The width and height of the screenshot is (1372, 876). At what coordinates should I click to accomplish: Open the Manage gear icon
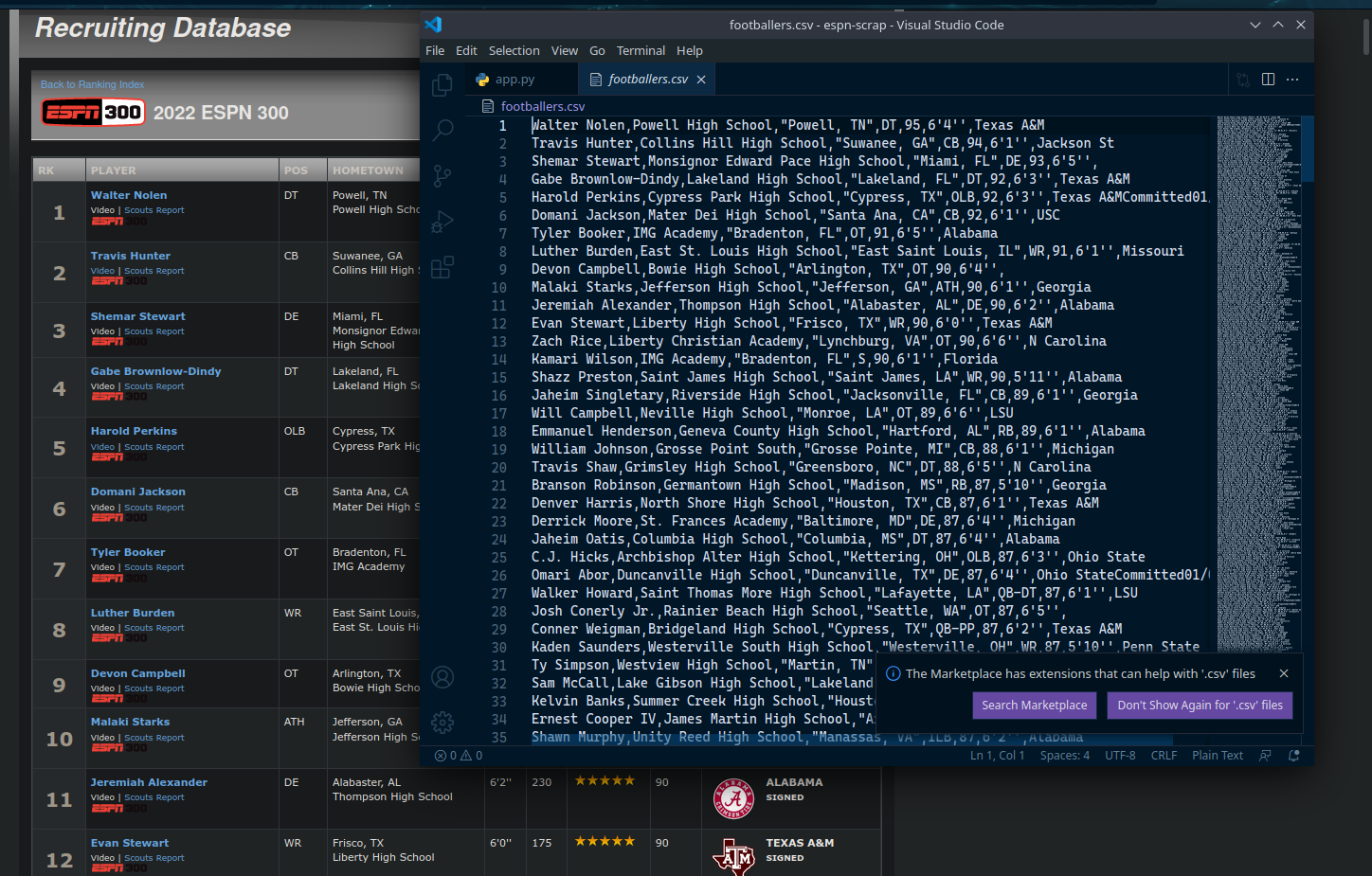pyautogui.click(x=442, y=723)
